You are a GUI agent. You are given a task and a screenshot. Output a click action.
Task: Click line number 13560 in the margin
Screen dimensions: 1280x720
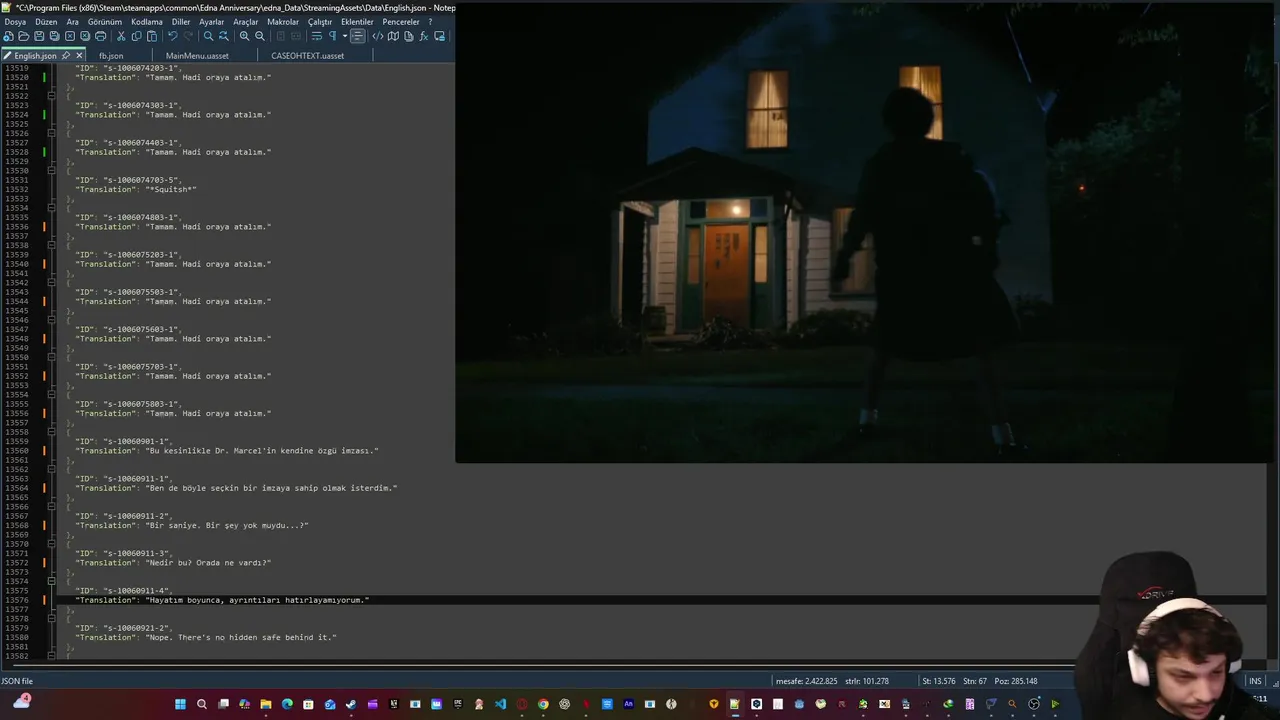click(16, 451)
